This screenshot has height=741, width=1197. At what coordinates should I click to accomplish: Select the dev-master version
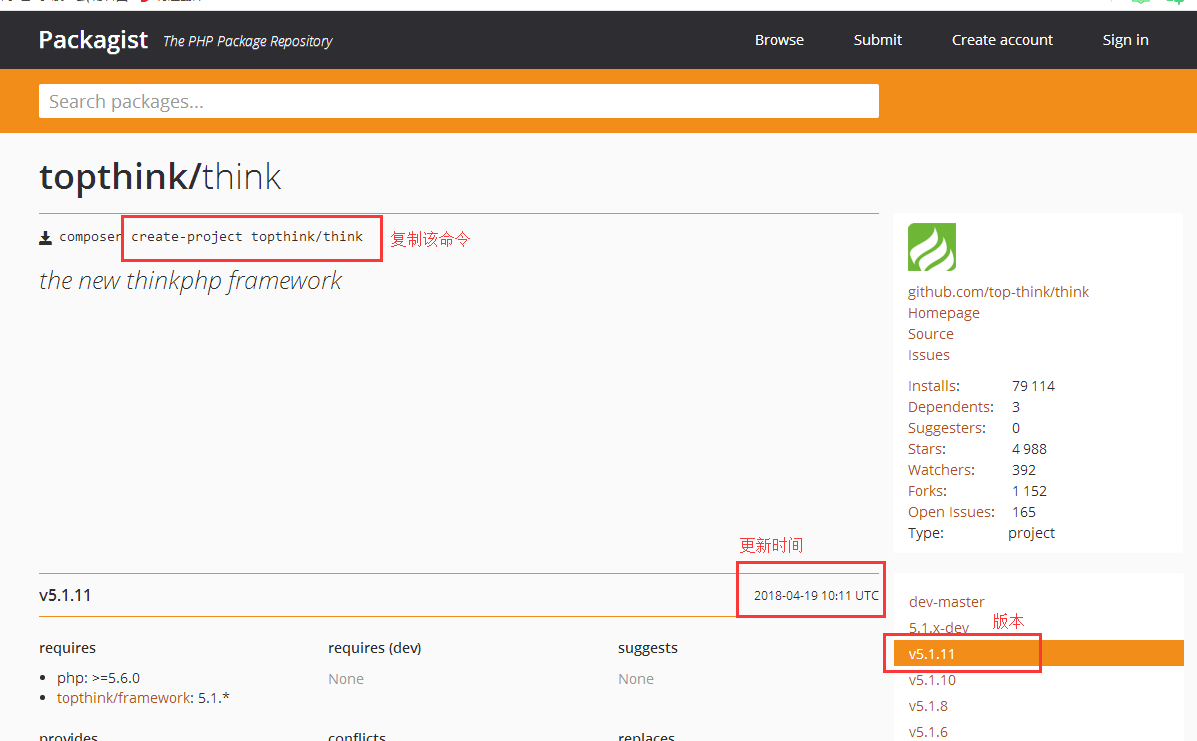947,602
